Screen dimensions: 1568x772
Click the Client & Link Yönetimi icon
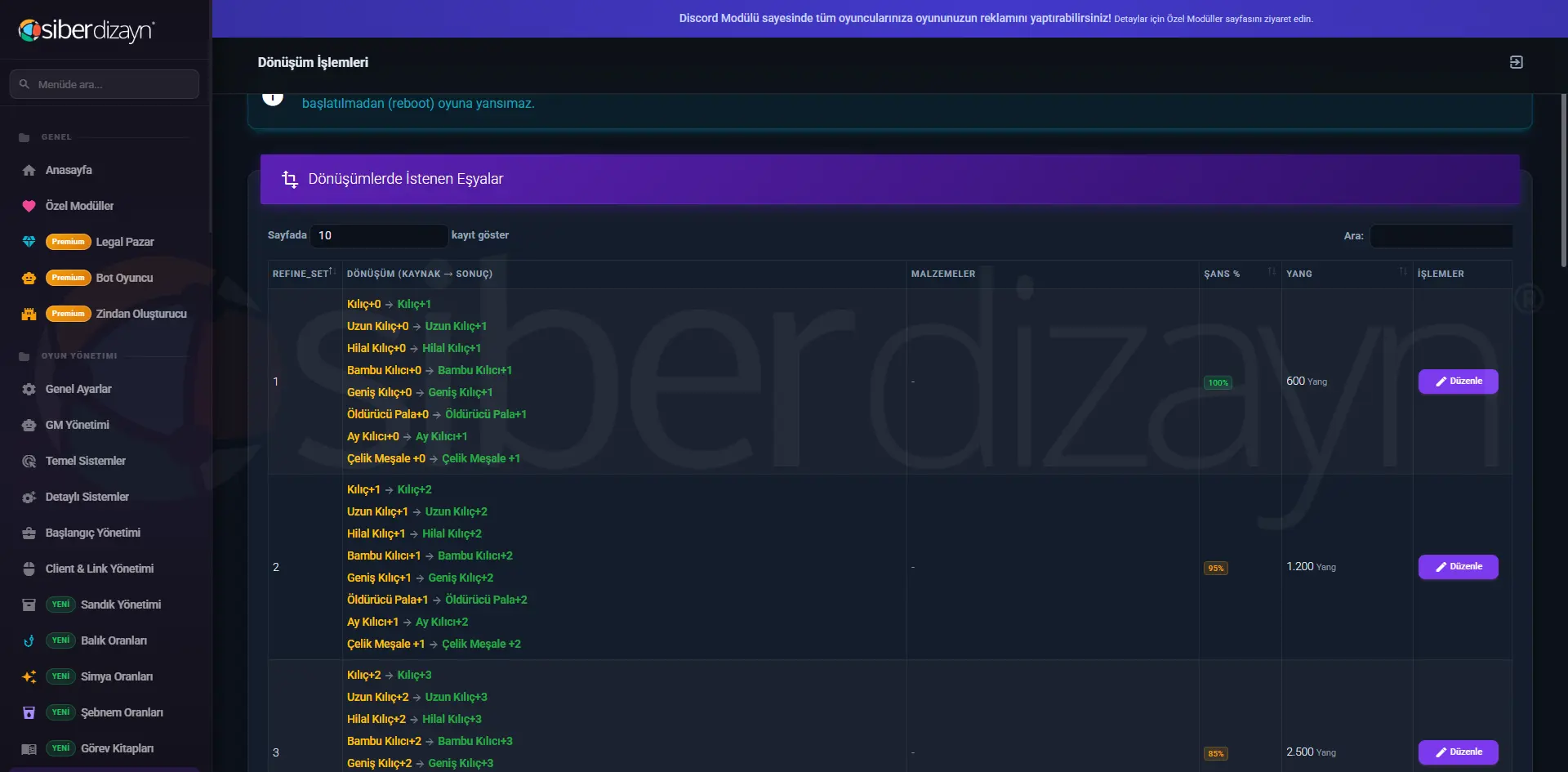(x=29, y=569)
